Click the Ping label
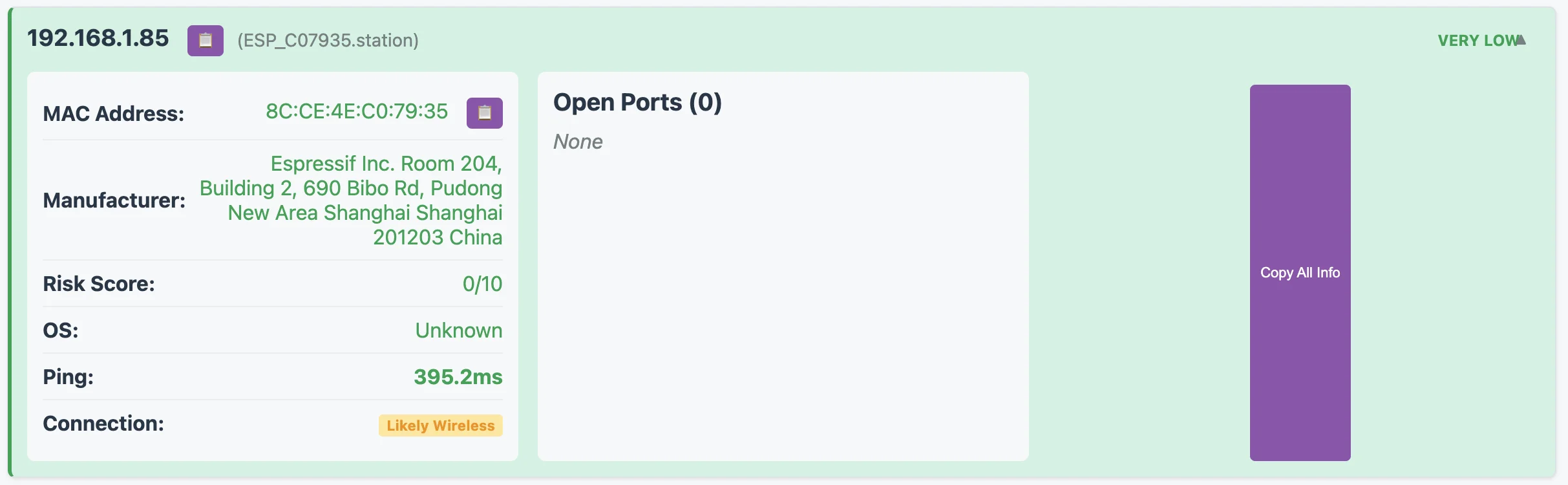Viewport: 1568px width, 485px height. click(x=69, y=377)
